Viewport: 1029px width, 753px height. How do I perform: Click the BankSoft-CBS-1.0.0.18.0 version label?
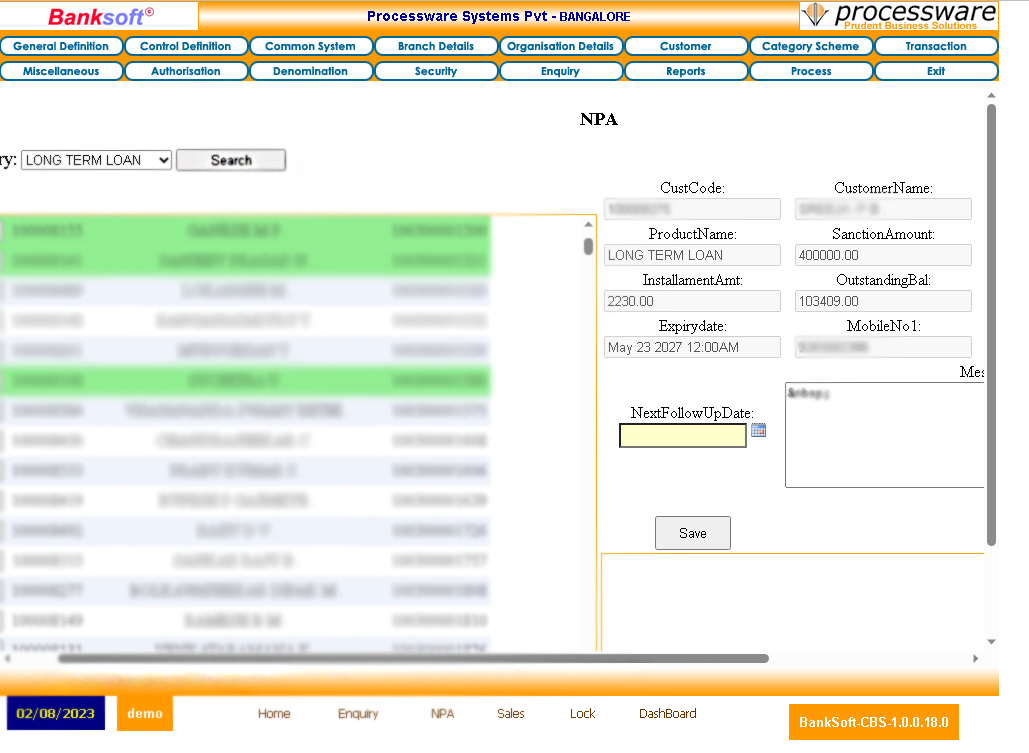tap(873, 722)
